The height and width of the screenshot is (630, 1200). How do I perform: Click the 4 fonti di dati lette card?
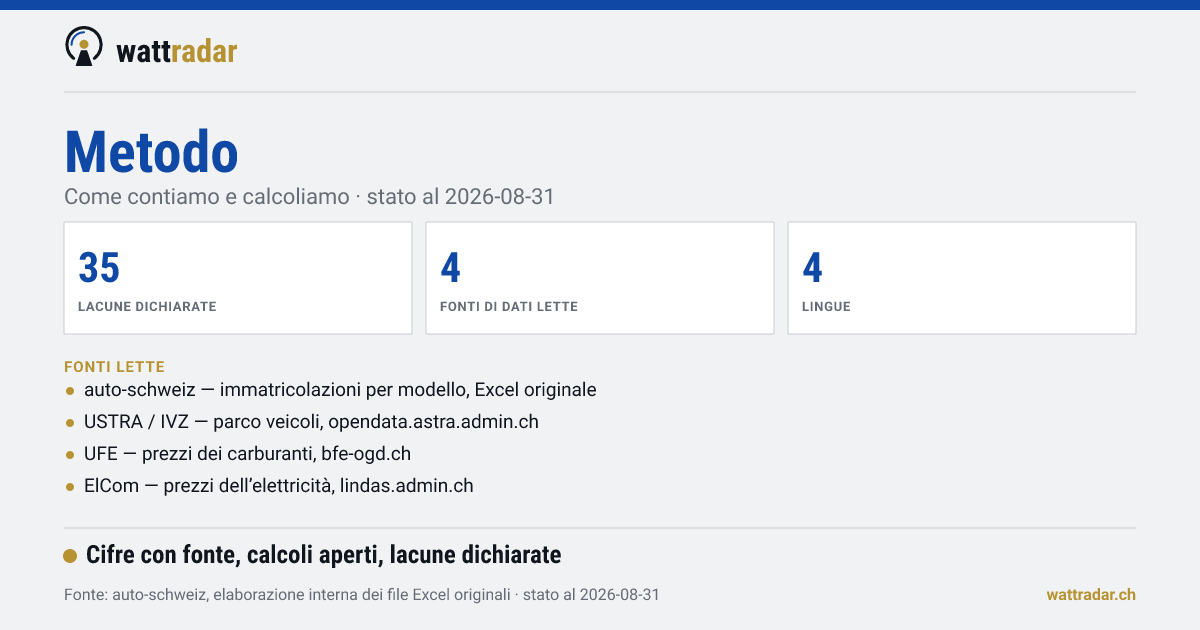click(600, 278)
